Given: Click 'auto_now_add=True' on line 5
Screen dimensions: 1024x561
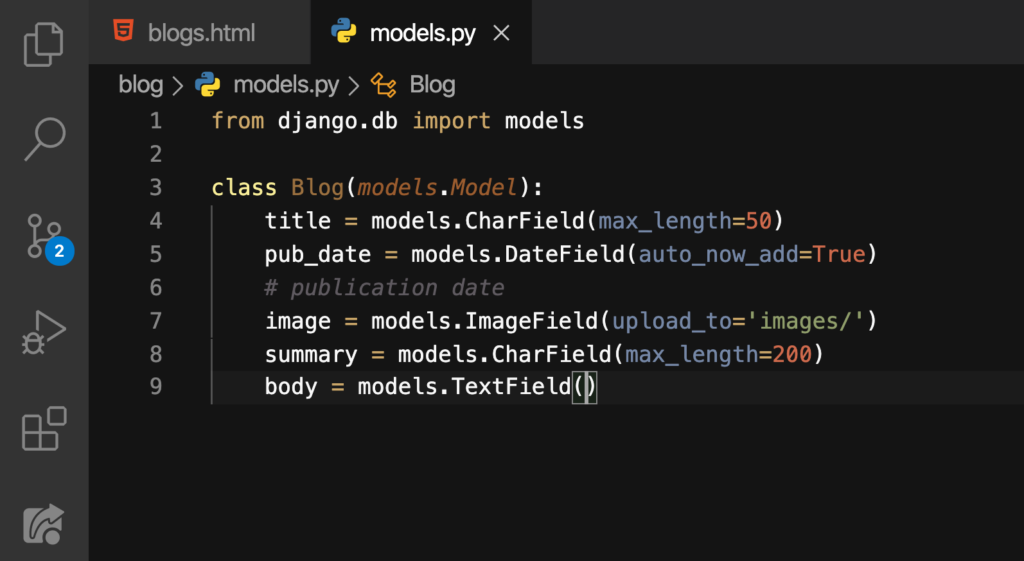Looking at the screenshot, I should (x=752, y=255).
